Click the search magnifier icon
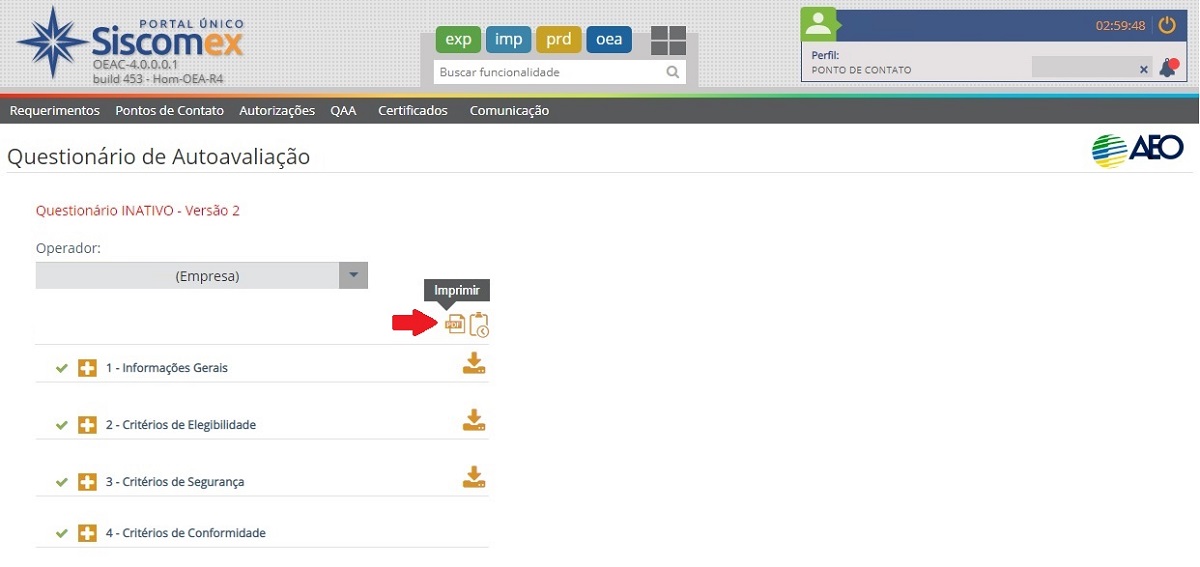Viewport: 1200px width, 567px height. pos(673,72)
